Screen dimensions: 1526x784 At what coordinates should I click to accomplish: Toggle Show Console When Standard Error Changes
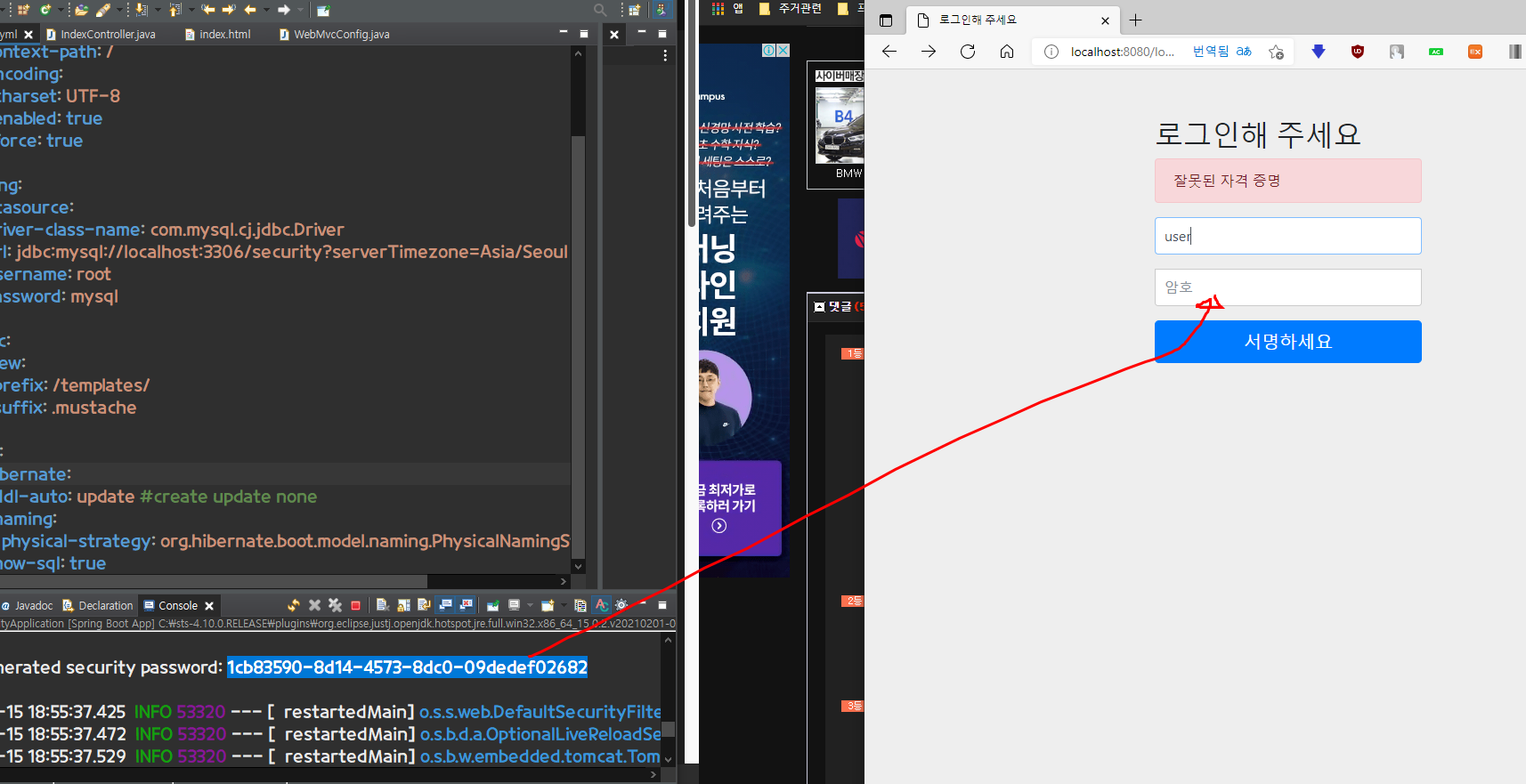tap(467, 605)
